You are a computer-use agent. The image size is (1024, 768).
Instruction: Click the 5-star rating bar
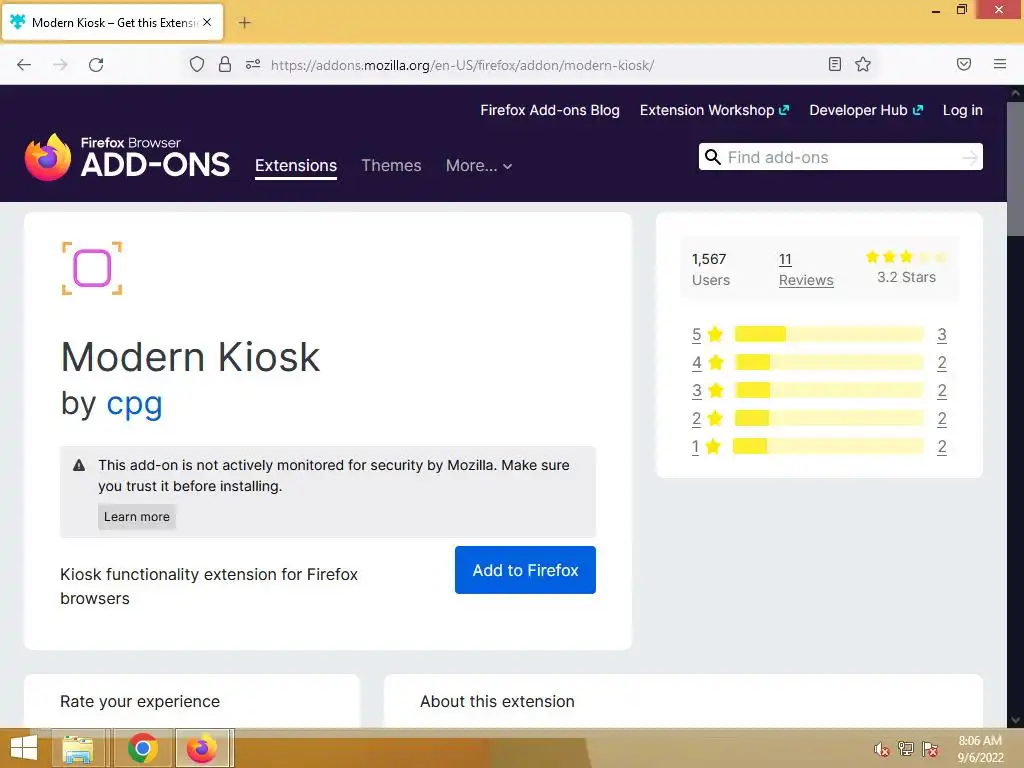pyautogui.click(x=829, y=334)
